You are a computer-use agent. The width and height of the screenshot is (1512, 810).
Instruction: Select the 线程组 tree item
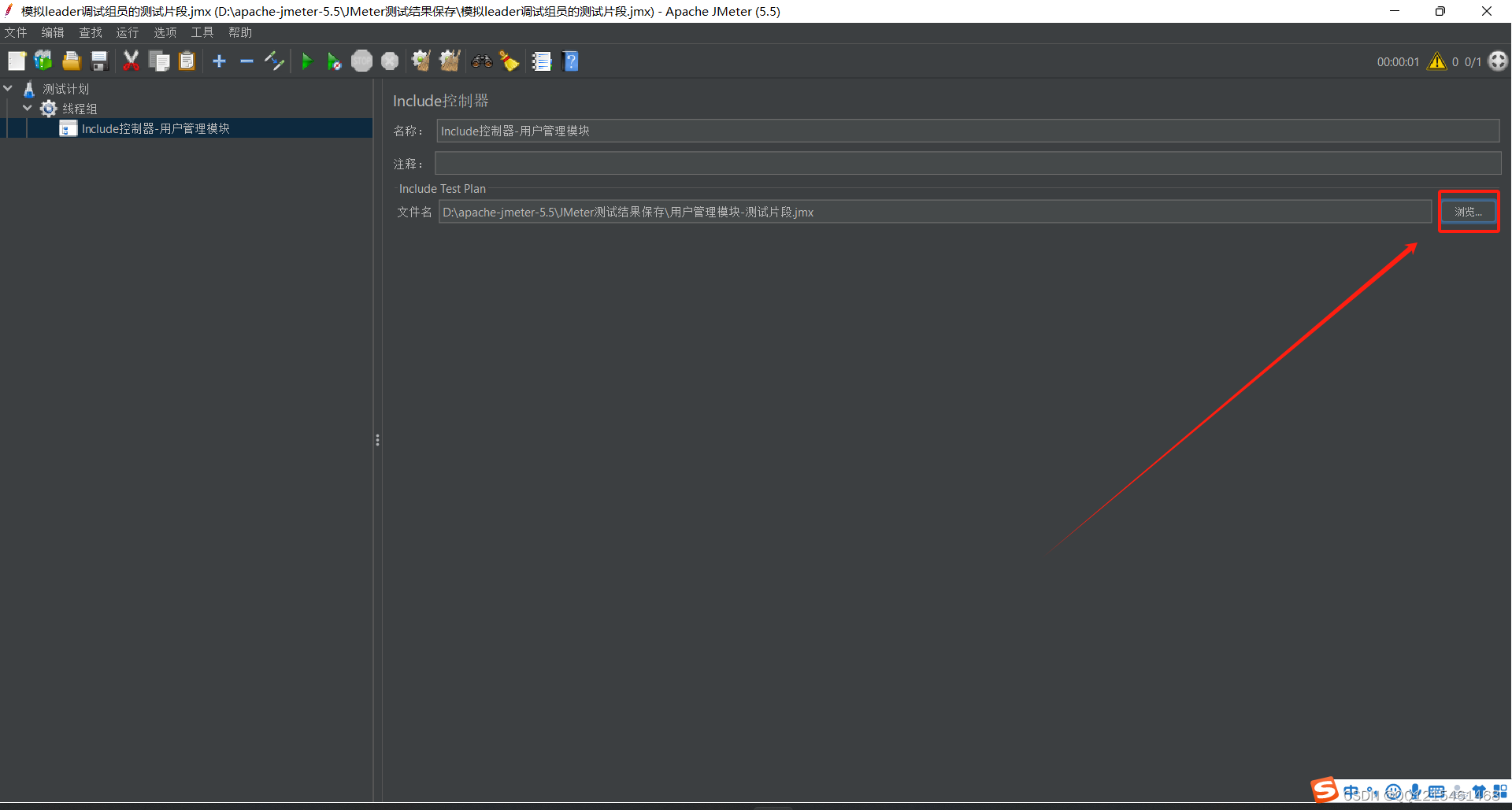point(80,109)
